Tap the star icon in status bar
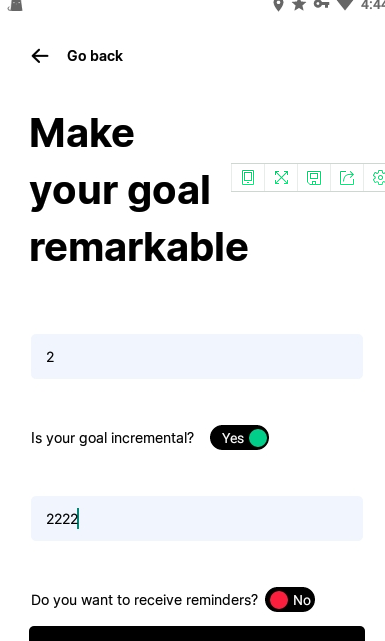 coord(299,5)
